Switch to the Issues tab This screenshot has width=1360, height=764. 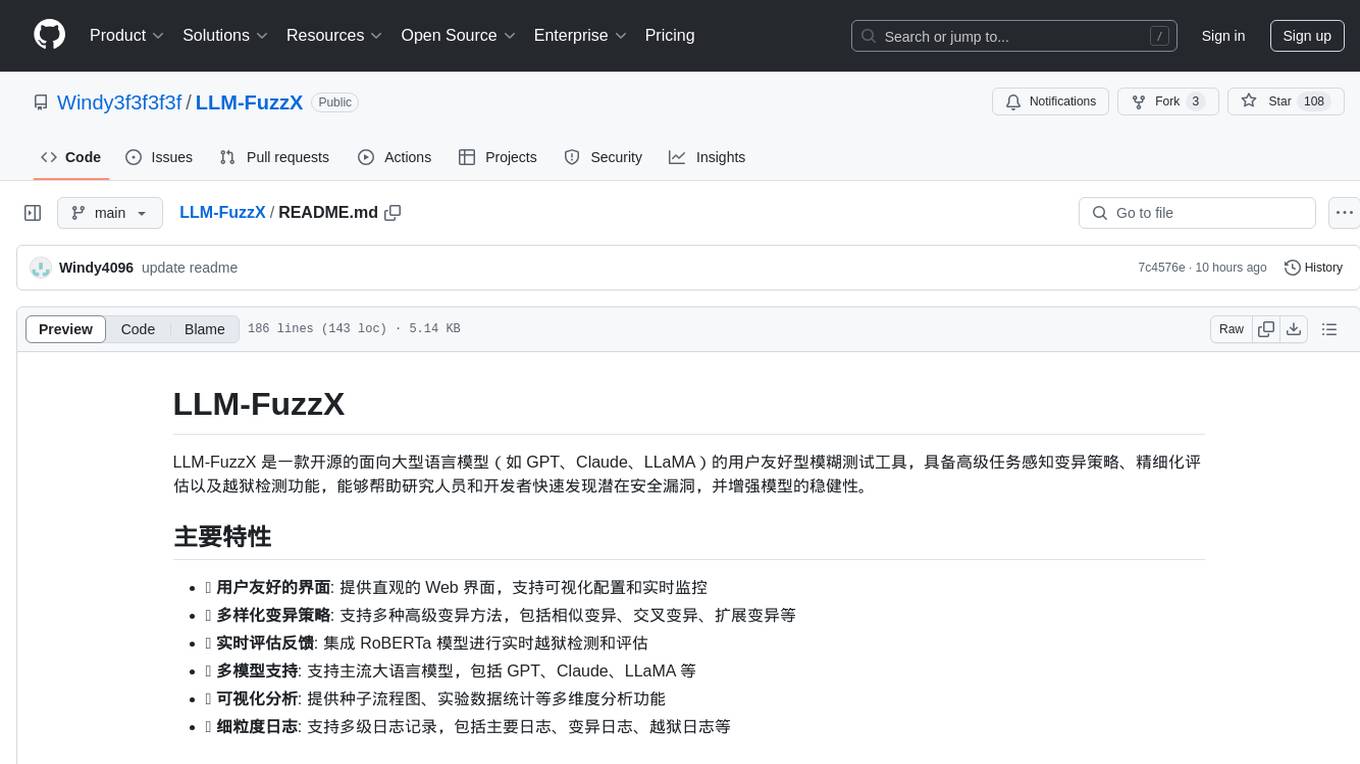tap(159, 157)
